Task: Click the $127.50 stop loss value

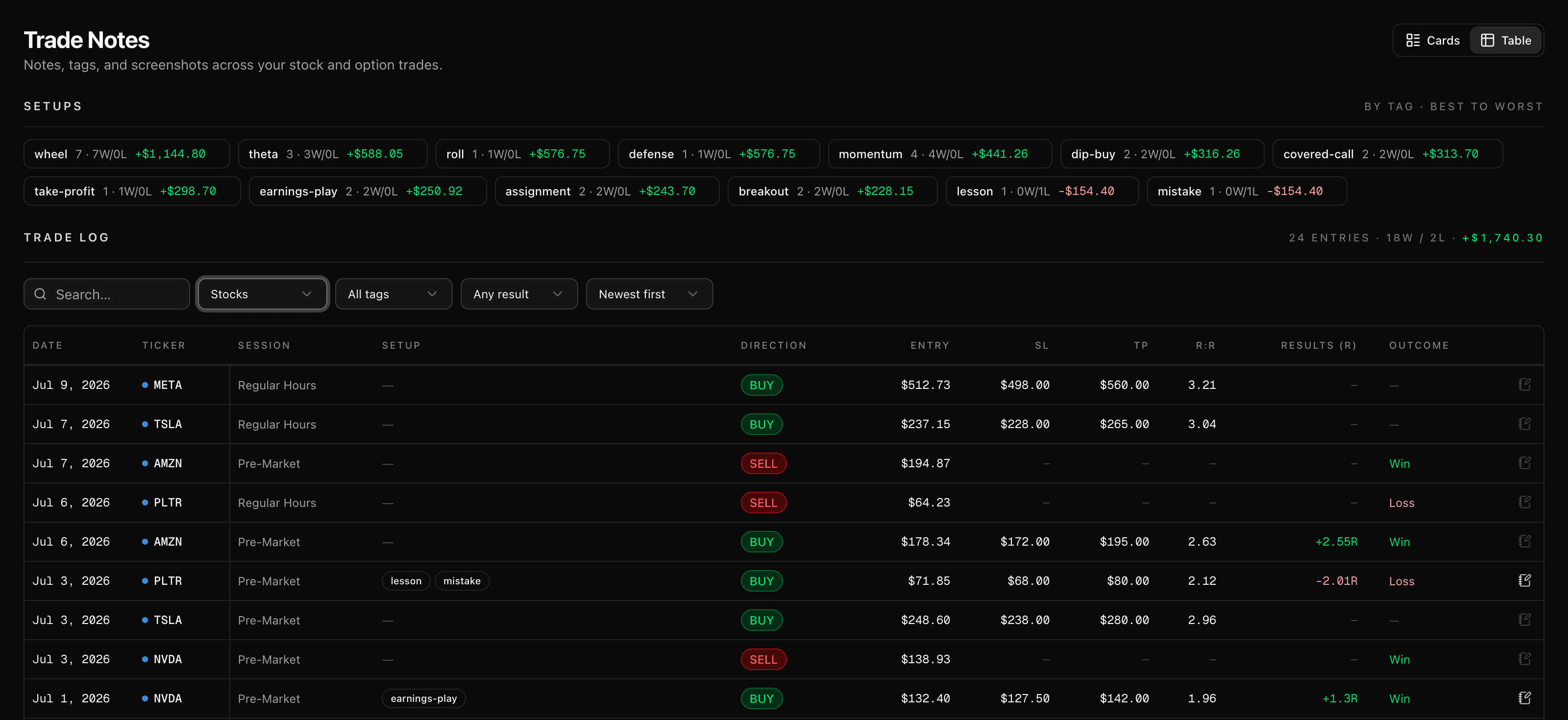Action: tap(1025, 698)
